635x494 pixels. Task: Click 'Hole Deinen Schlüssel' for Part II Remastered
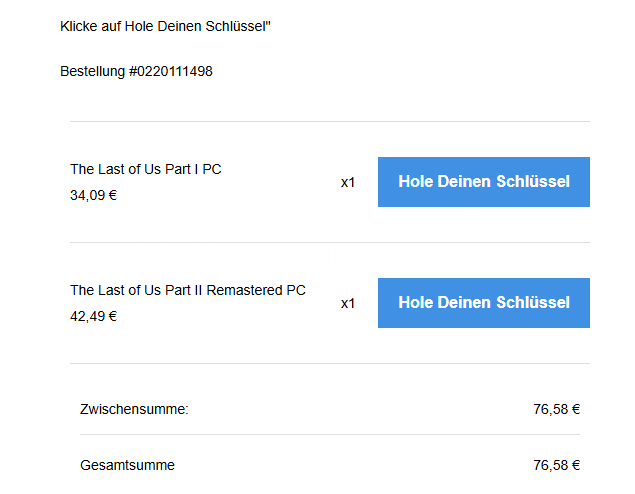point(483,303)
